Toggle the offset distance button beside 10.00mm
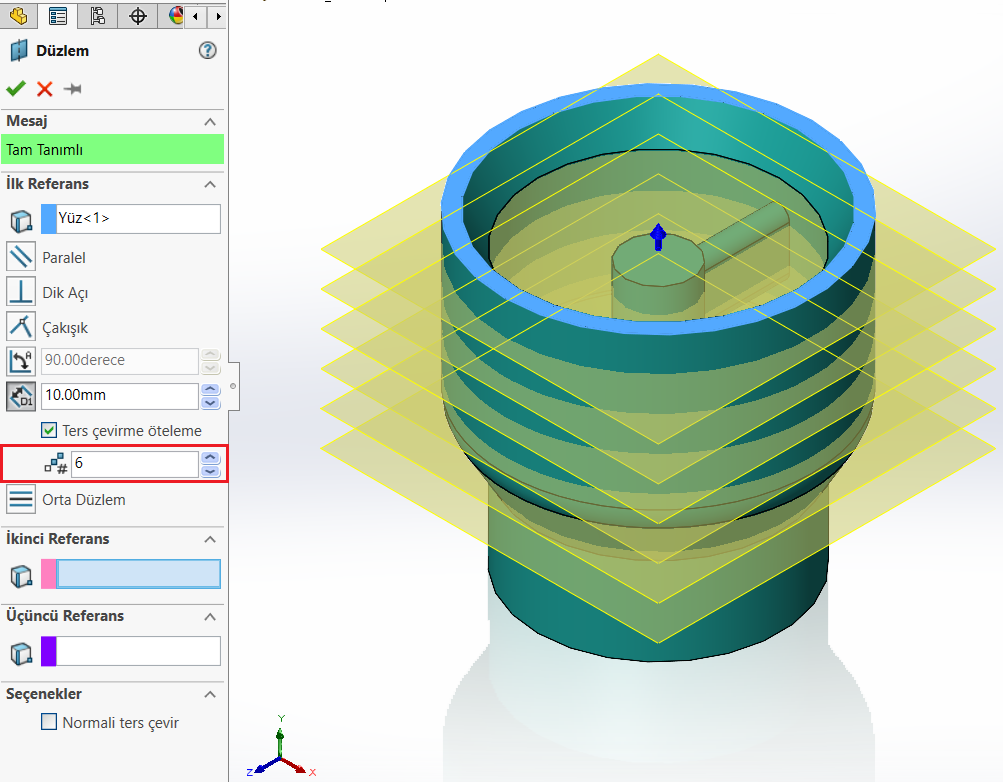Image resolution: width=1003 pixels, height=782 pixels. 21,396
